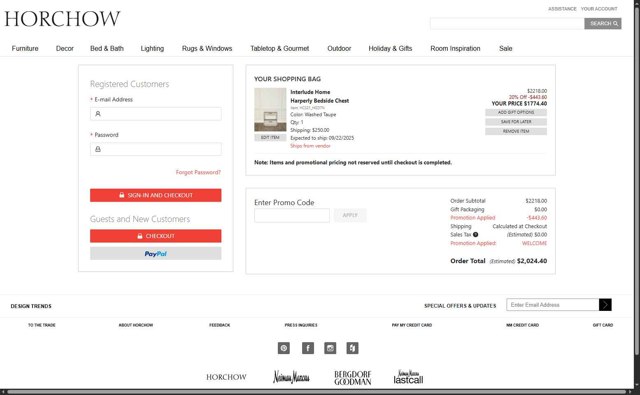
Task: Focus the E-mail Address field
Action: click(156, 114)
